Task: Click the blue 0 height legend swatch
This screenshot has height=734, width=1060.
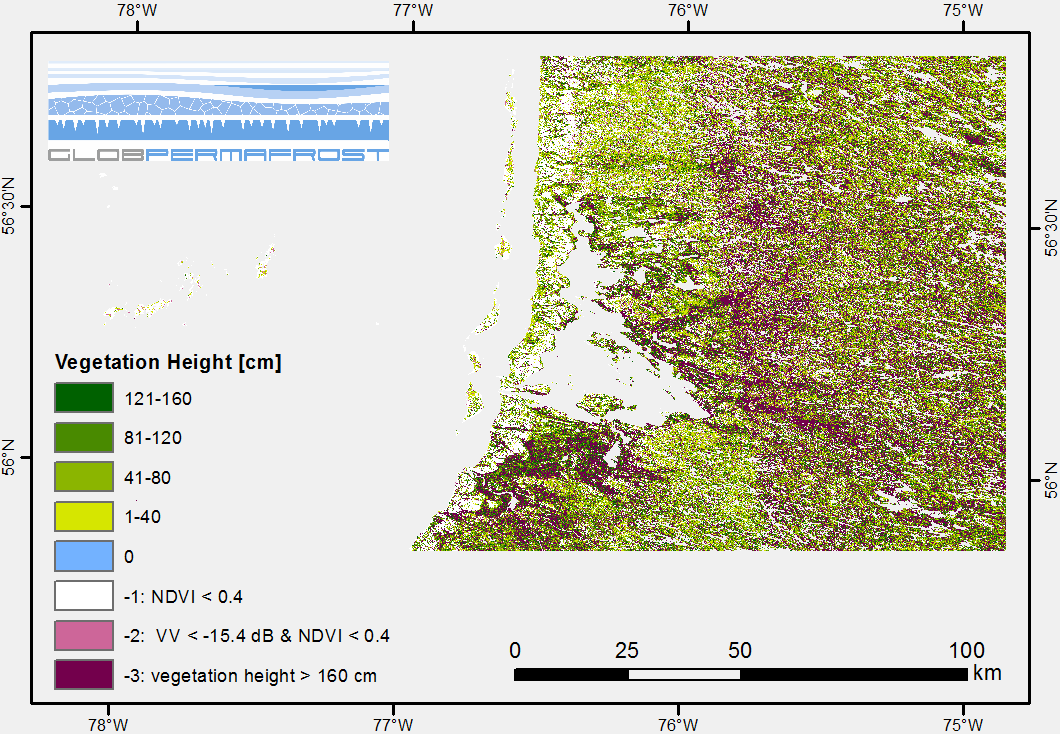Action: click(84, 556)
